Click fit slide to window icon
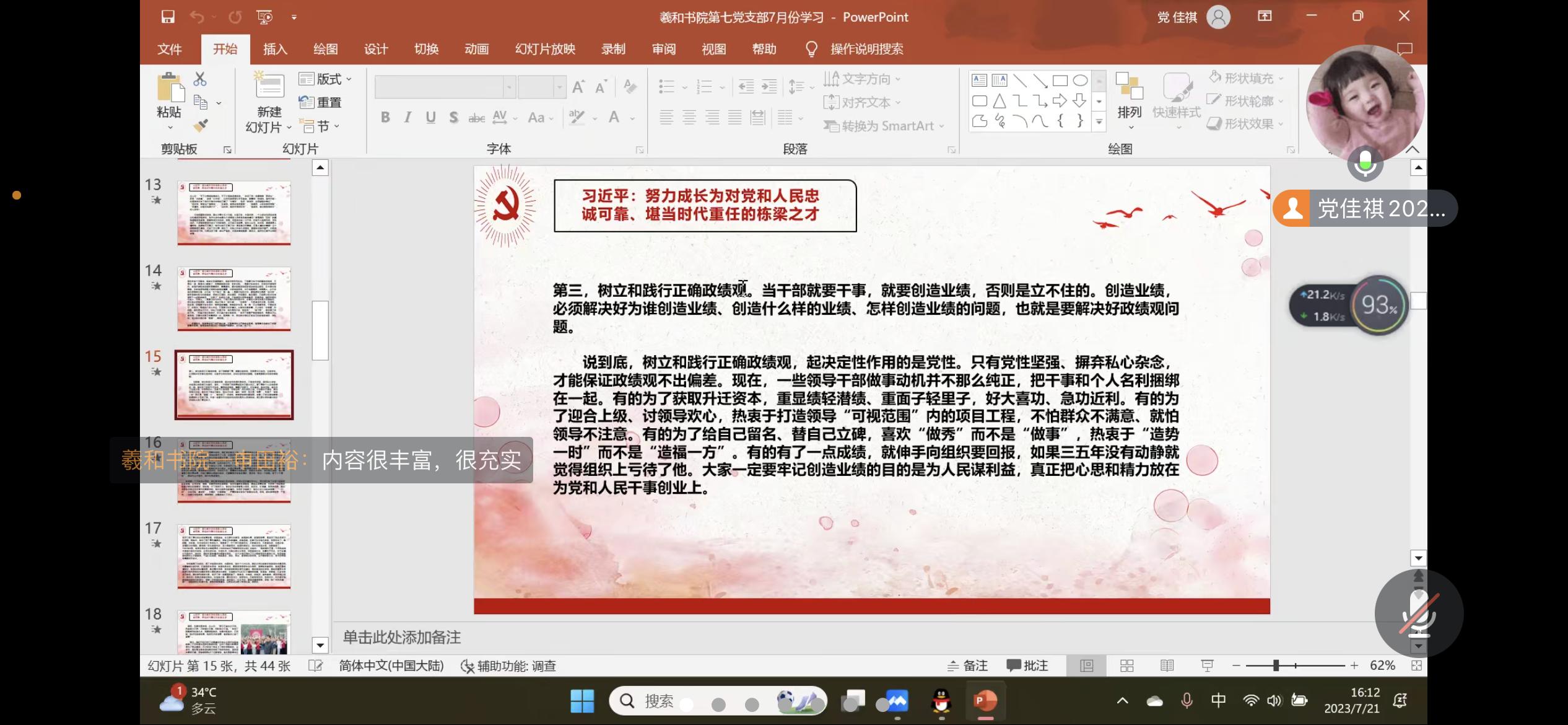This screenshot has height=725, width=1568. point(1416,666)
